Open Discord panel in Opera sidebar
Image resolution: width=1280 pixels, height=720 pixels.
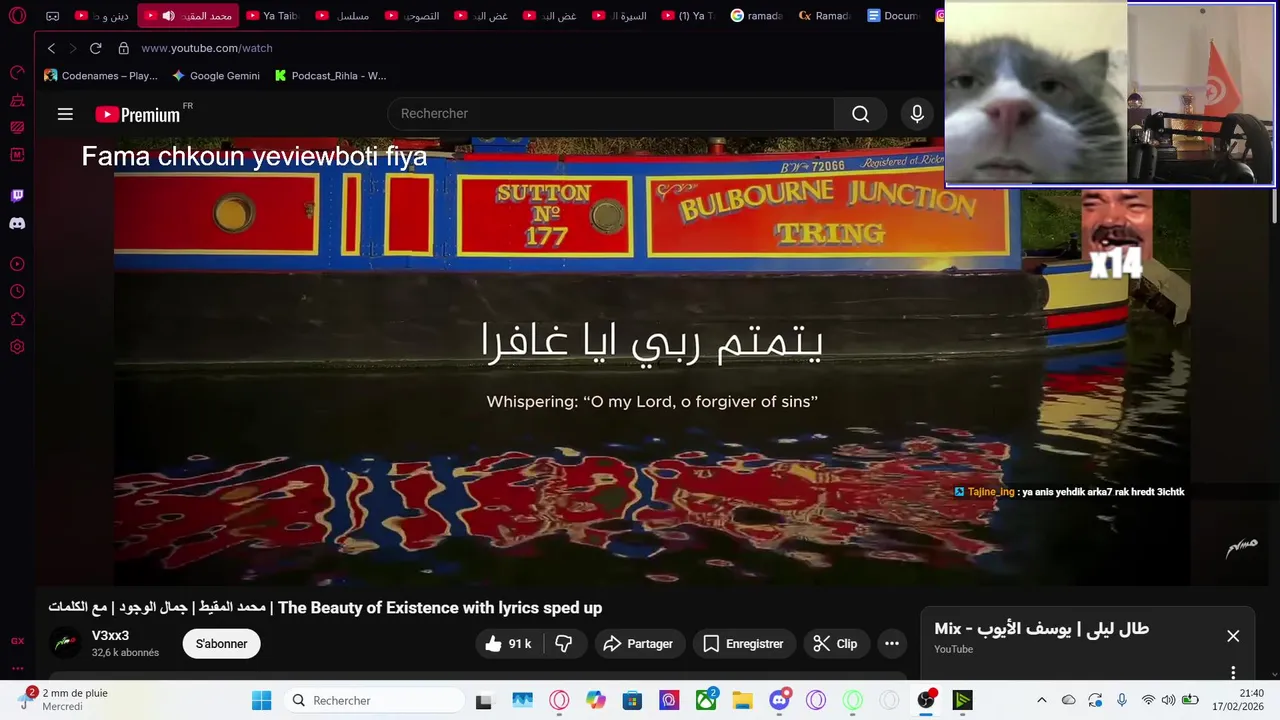[x=17, y=223]
